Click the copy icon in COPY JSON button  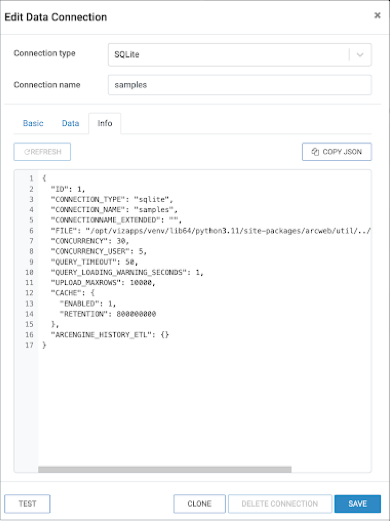click(x=315, y=152)
